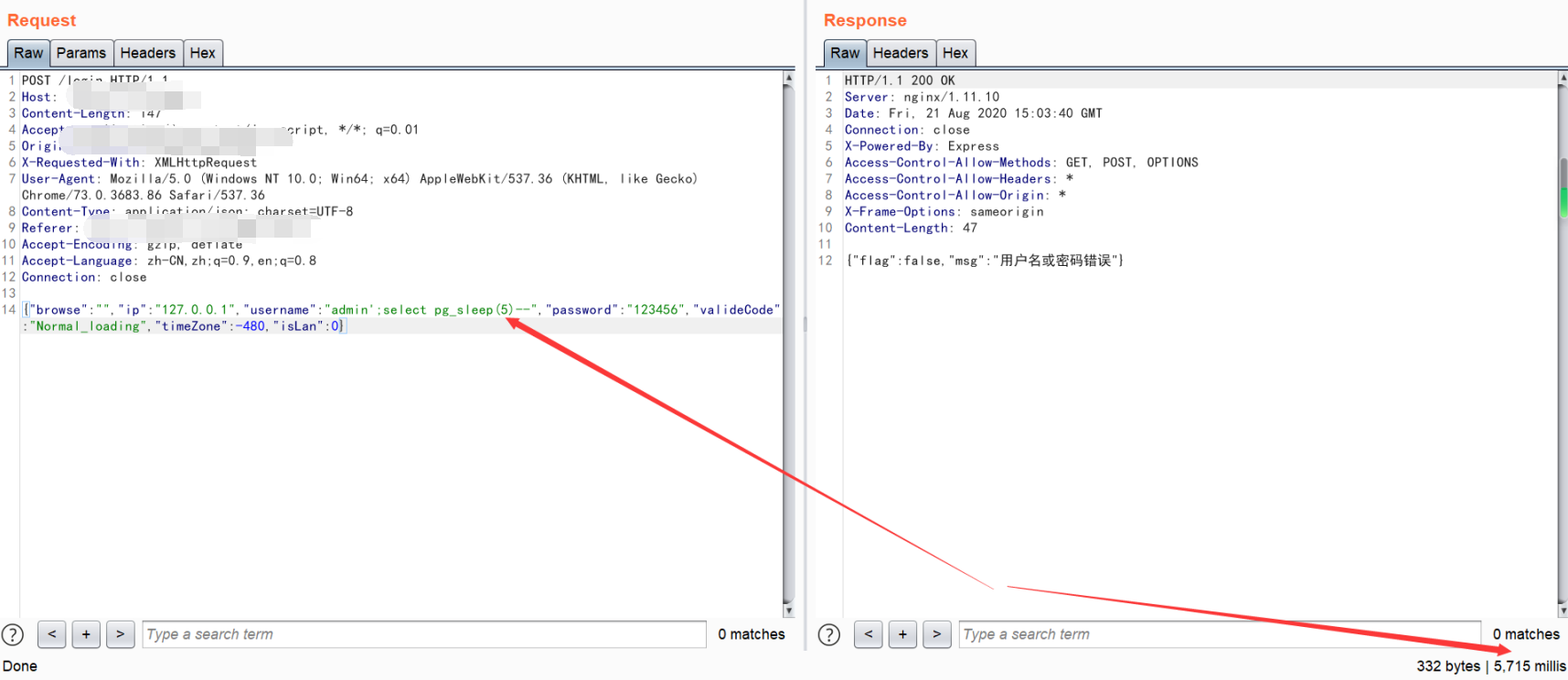Go to previous match in Request search
Screen dimensions: 1568x680
(x=52, y=634)
